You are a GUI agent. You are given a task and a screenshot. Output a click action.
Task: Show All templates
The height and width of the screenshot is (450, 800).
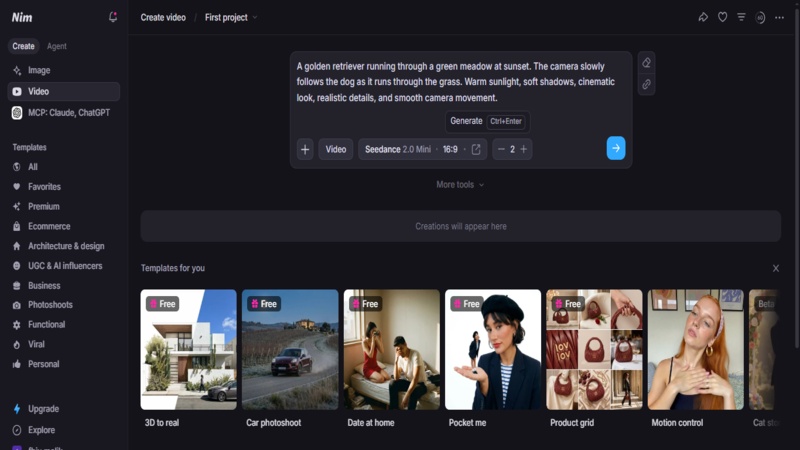64,167
